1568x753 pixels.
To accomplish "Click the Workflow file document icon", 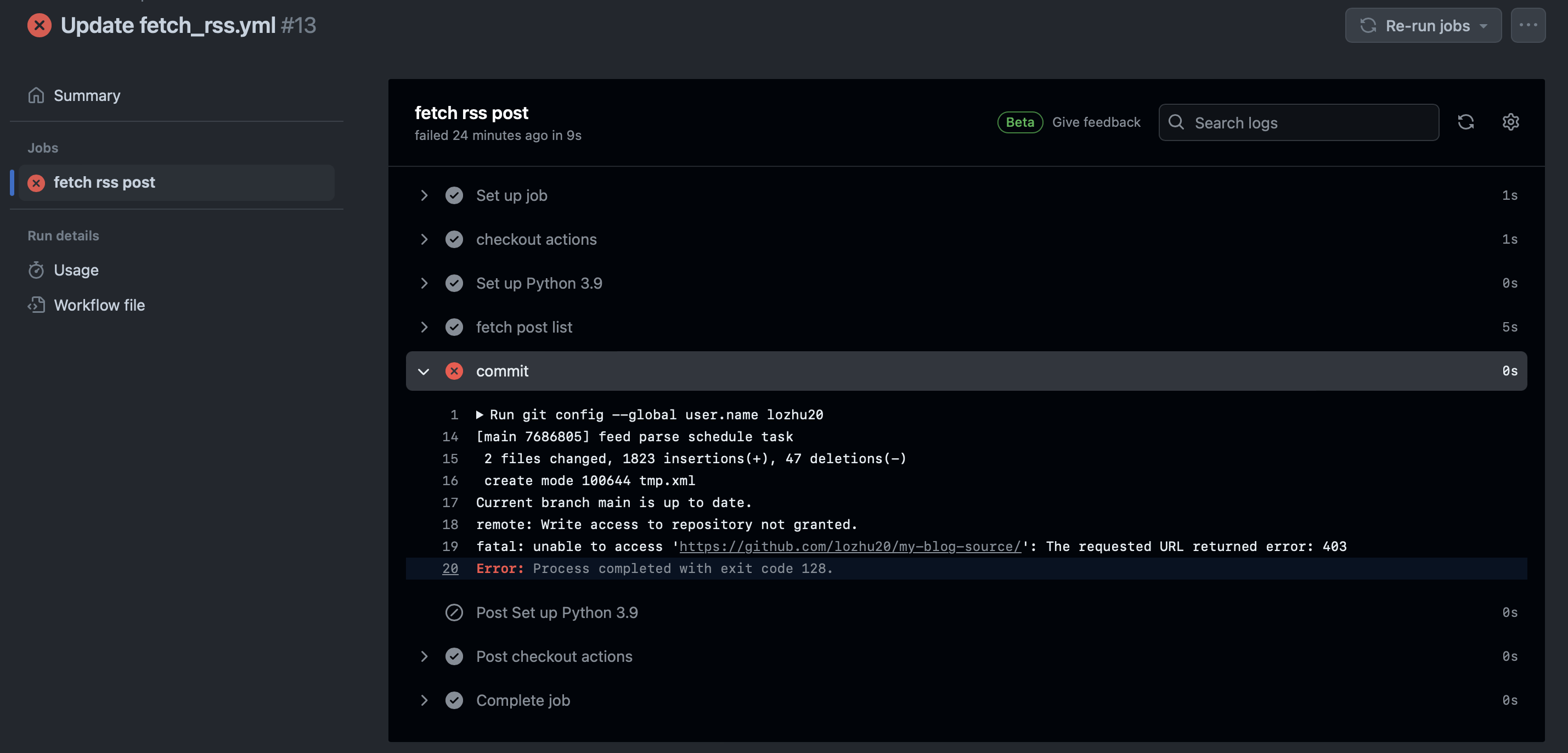I will (x=36, y=305).
